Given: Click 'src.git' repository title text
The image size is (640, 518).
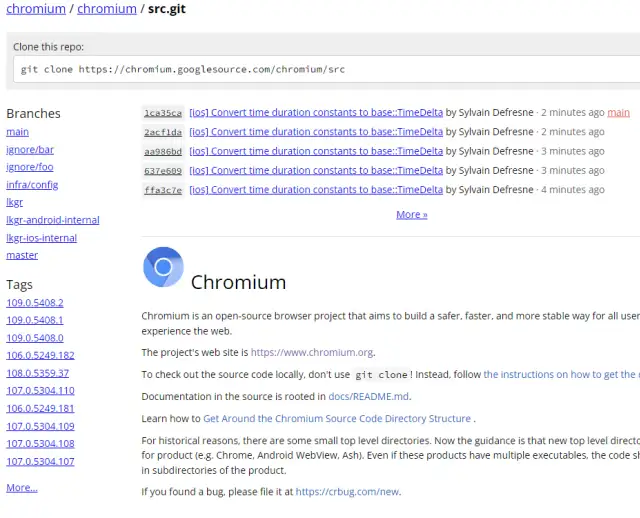Looking at the screenshot, I should click(167, 9).
